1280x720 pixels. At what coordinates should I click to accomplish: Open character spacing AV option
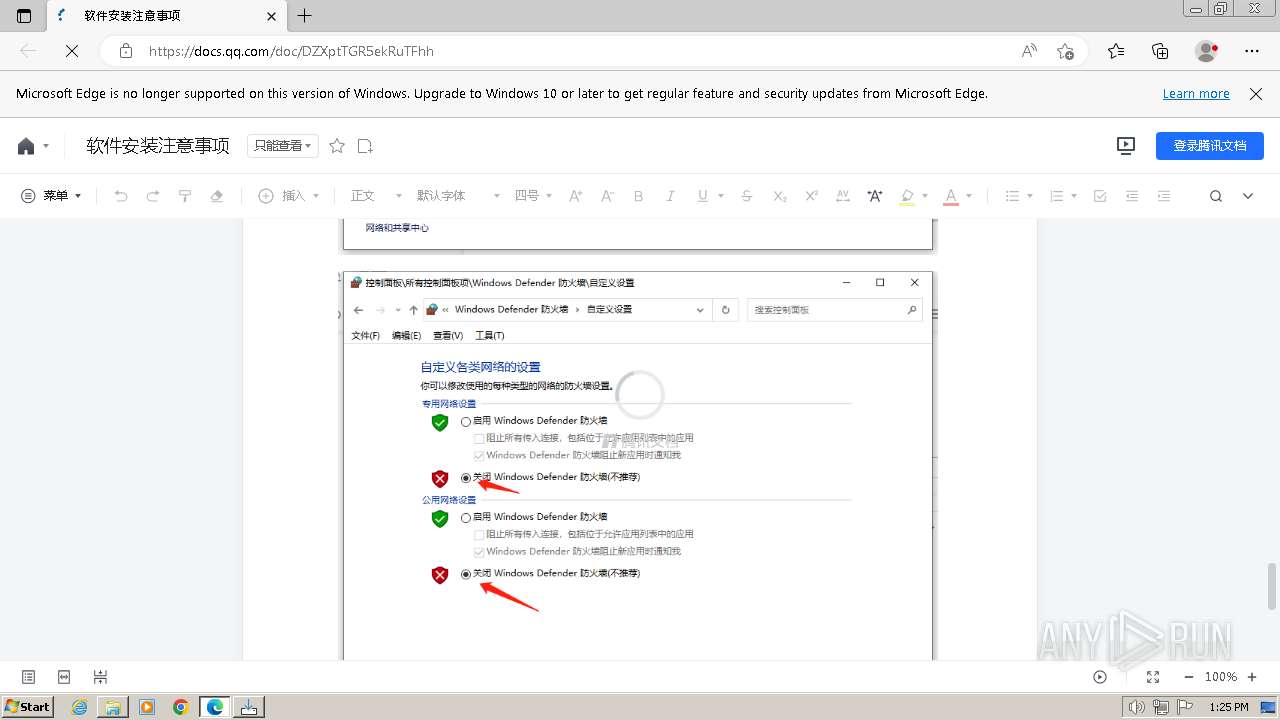(x=843, y=196)
